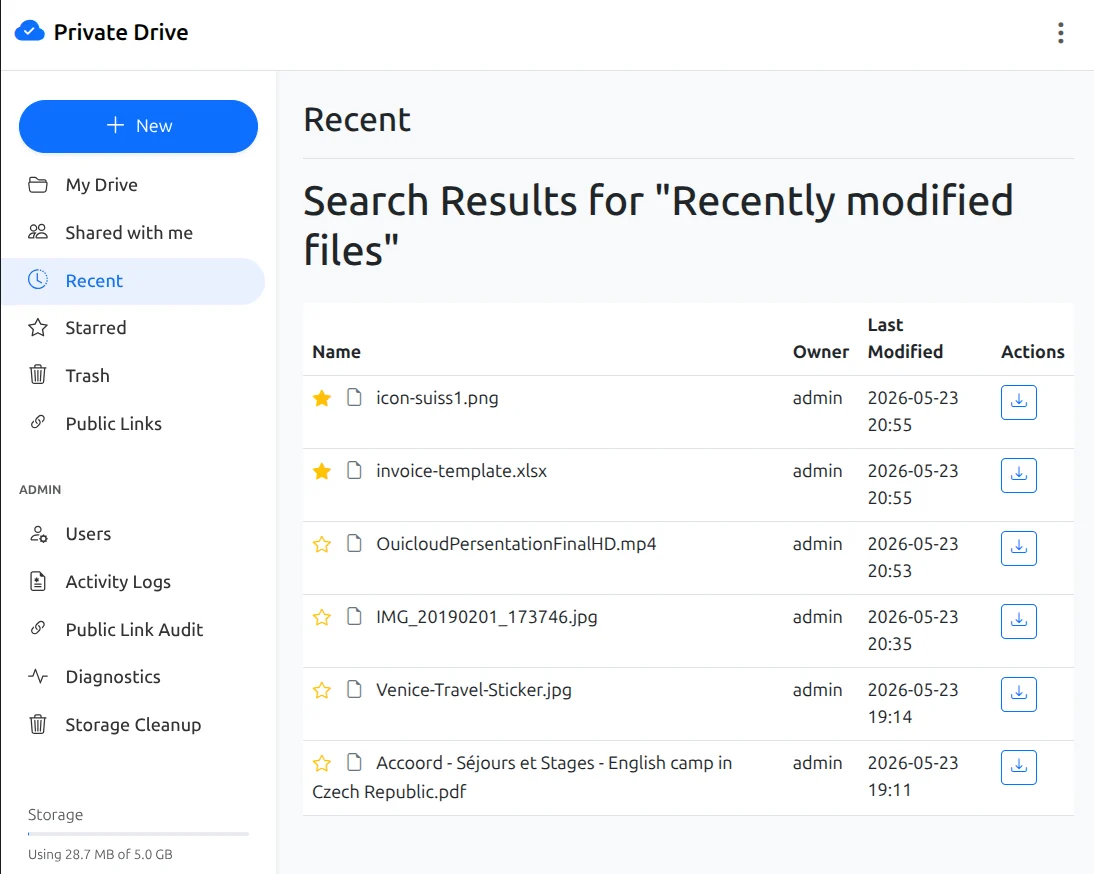The width and height of the screenshot is (1094, 874).
Task: Download IMG_20190201_173746.jpg
Action: click(1019, 621)
